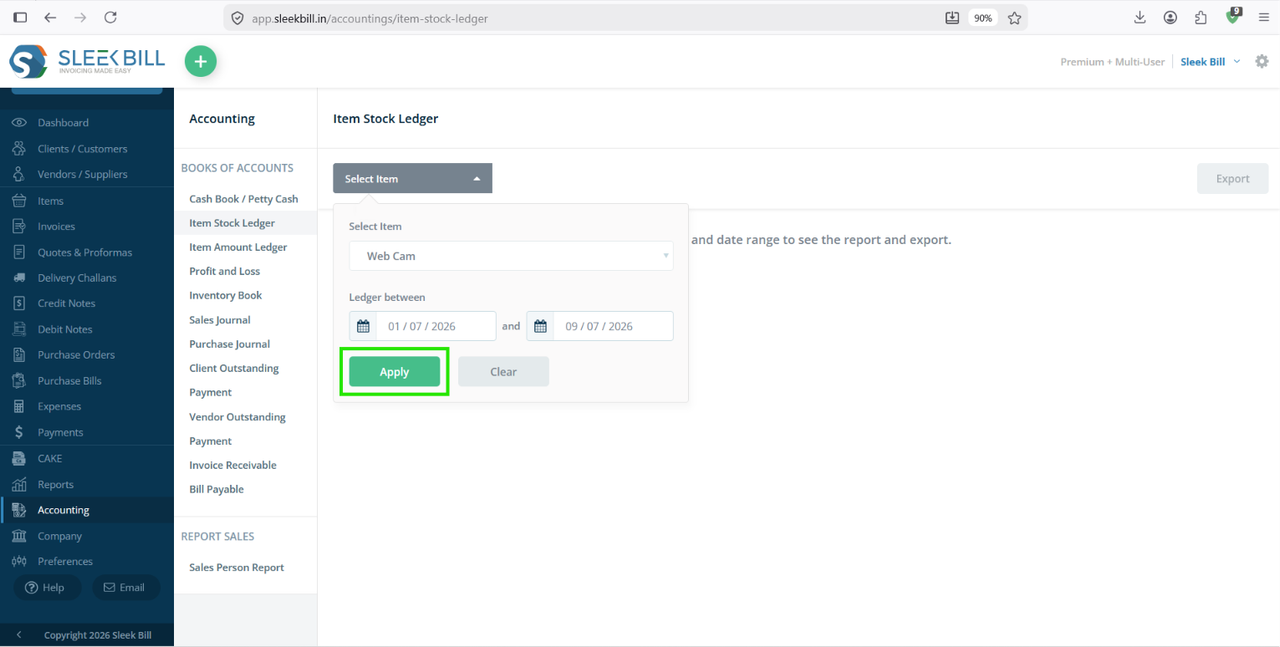The image size is (1280, 647).
Task: Click the 90% zoom level indicator
Action: 983,18
